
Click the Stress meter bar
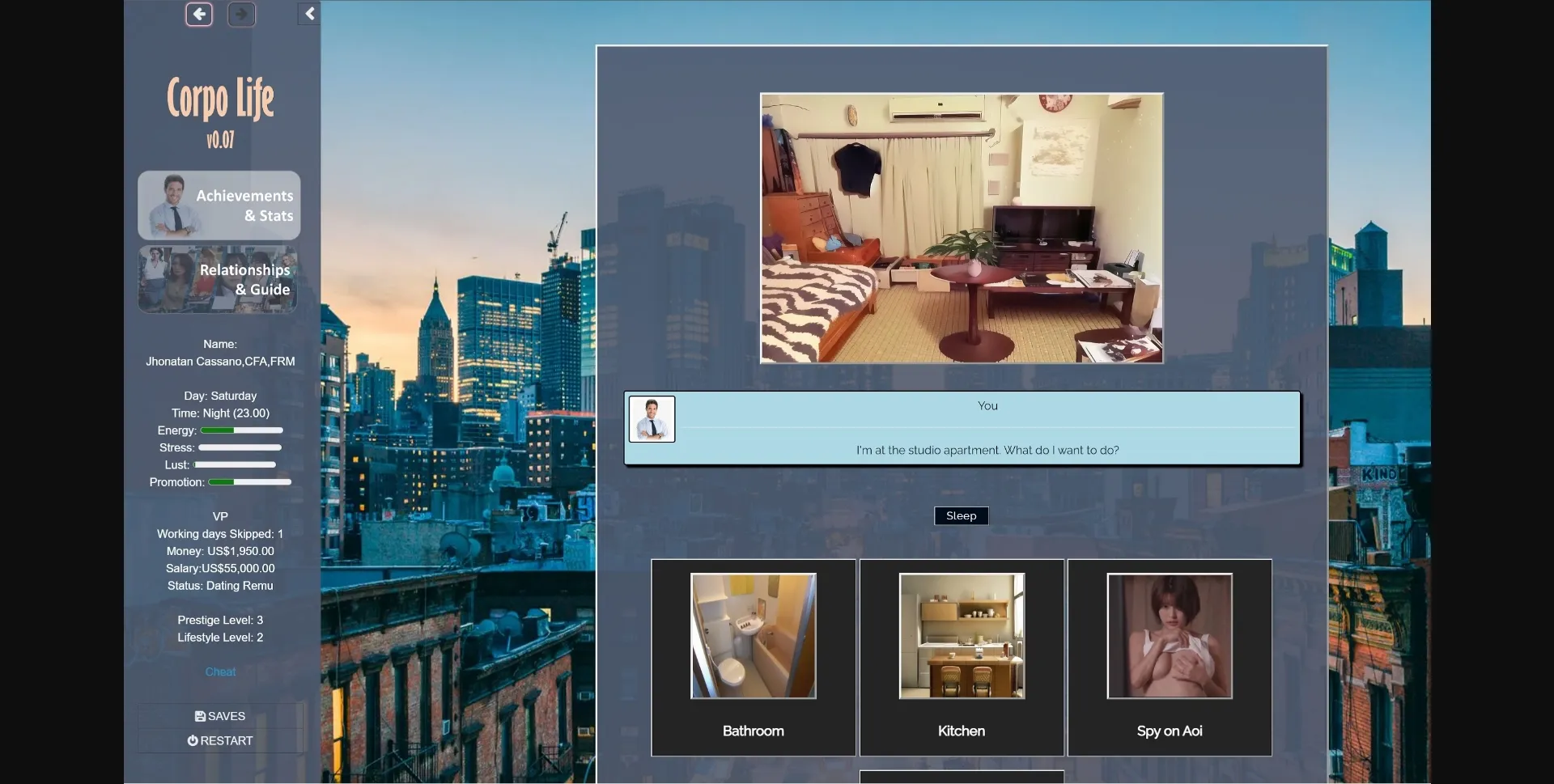tap(240, 447)
